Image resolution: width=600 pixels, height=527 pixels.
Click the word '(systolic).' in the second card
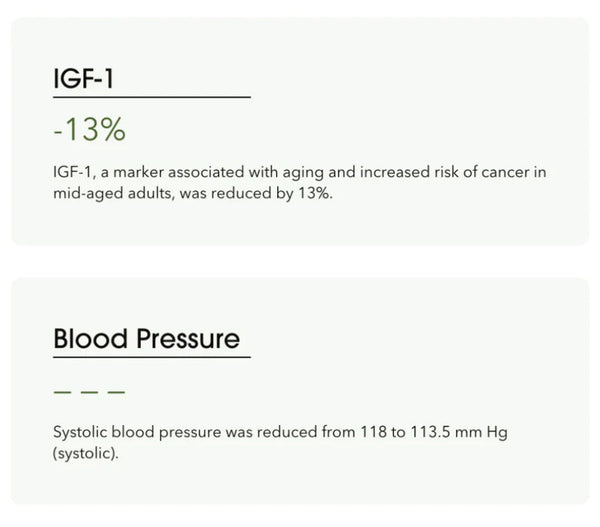coord(86,454)
